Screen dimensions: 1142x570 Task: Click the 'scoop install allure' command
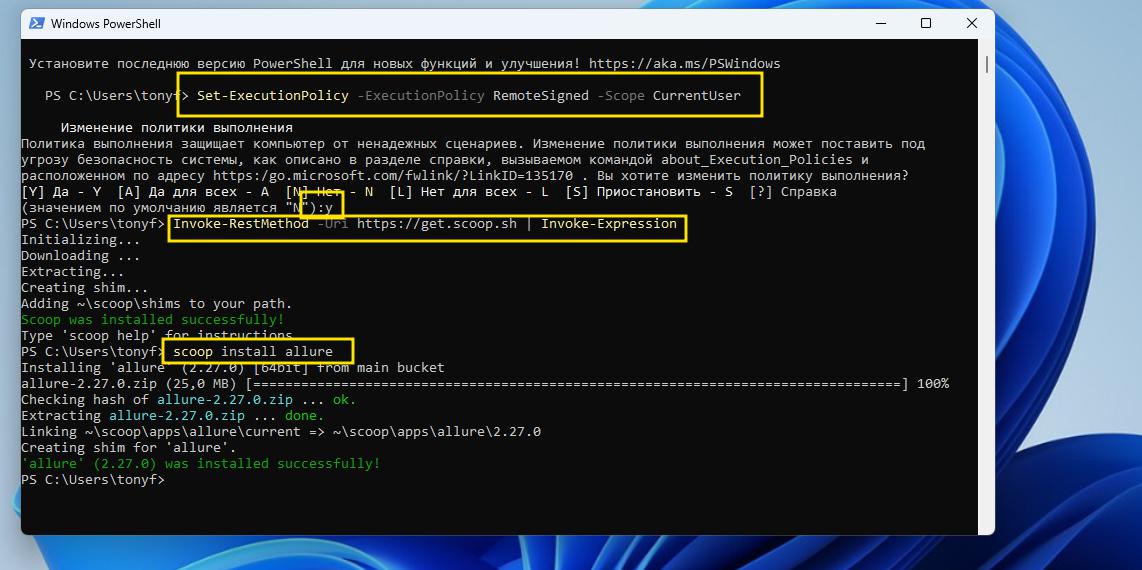(x=253, y=352)
